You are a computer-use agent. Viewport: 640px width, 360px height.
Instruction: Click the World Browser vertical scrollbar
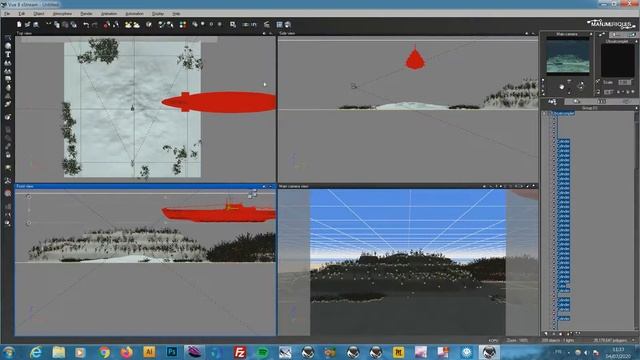638,220
